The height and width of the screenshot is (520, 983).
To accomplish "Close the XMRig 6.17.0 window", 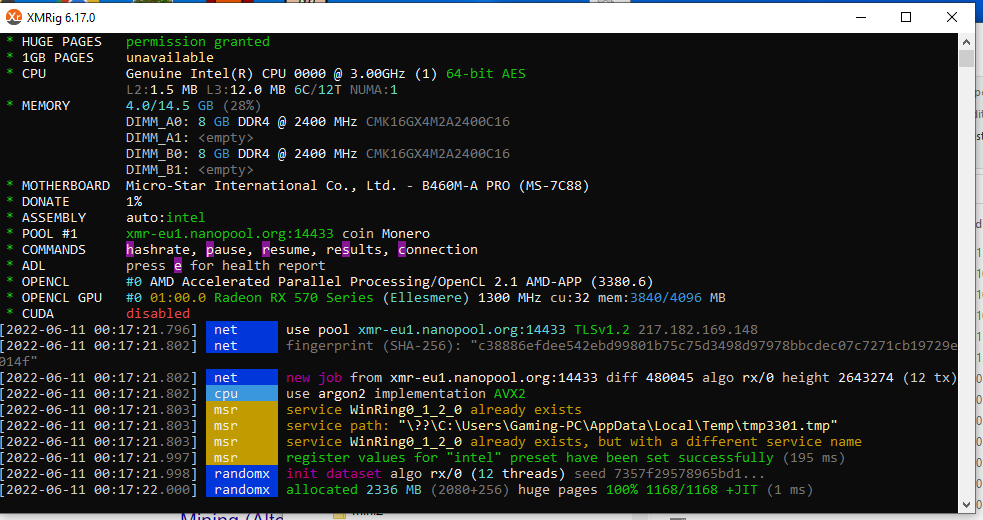I will 952,17.
